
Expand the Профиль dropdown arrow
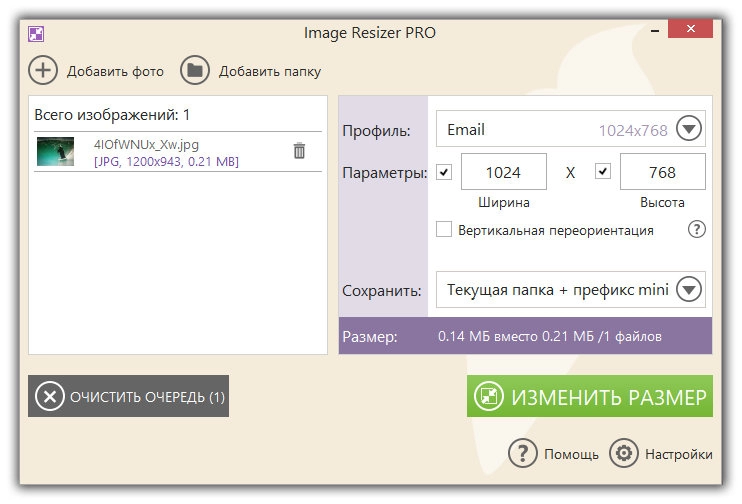coord(690,129)
